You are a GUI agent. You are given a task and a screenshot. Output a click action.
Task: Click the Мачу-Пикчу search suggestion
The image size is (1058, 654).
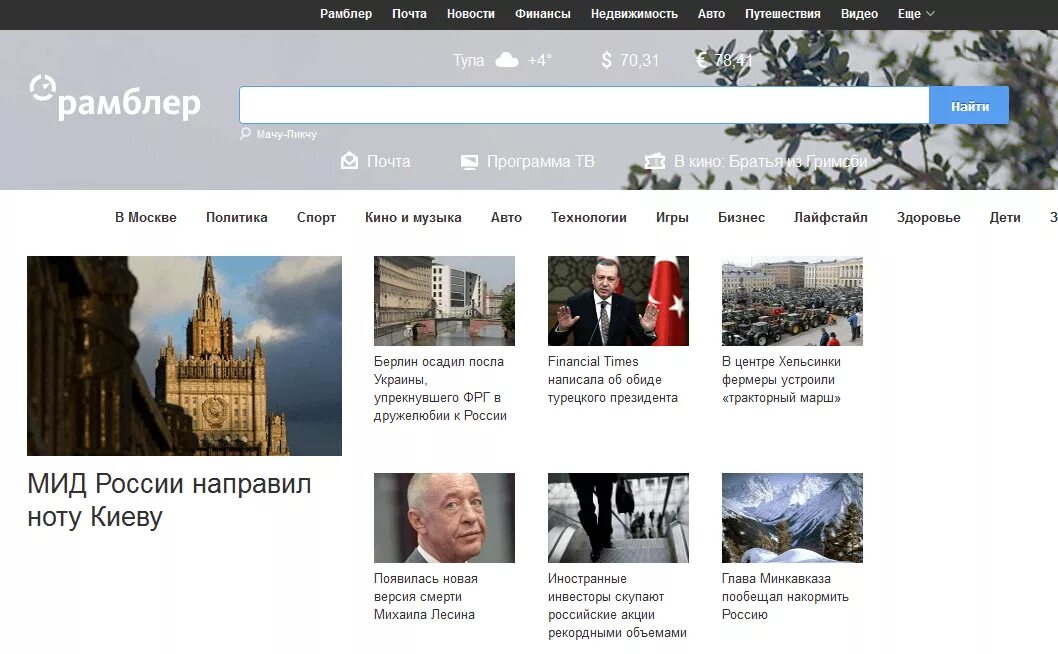coord(286,134)
